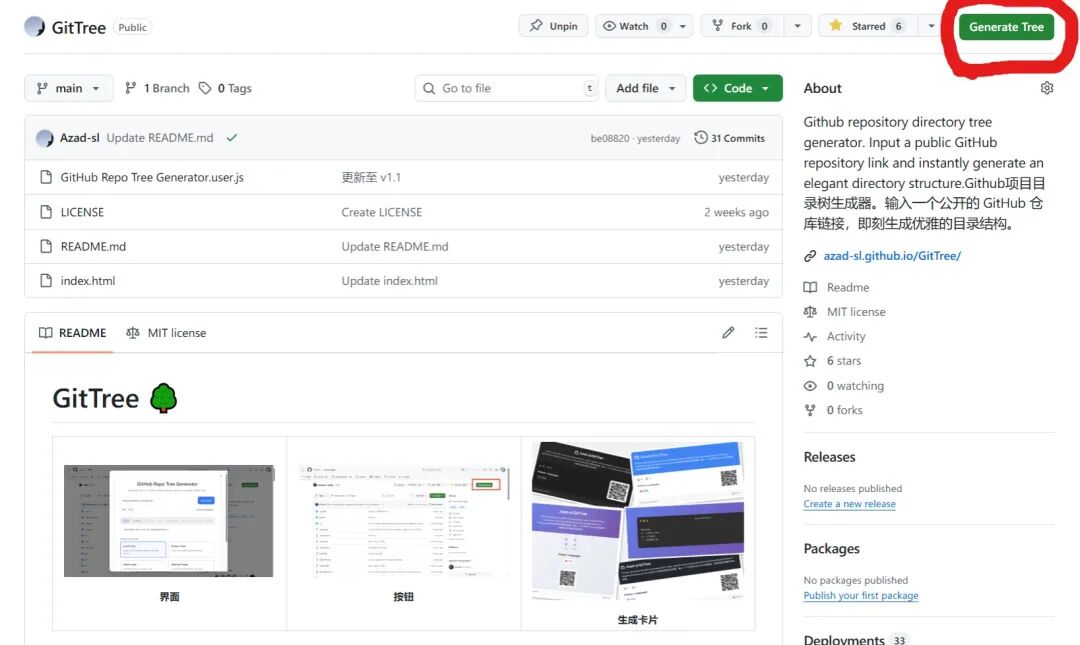The image size is (1080, 645).
Task: Click the pencil edit icon on the README
Action: pos(728,332)
